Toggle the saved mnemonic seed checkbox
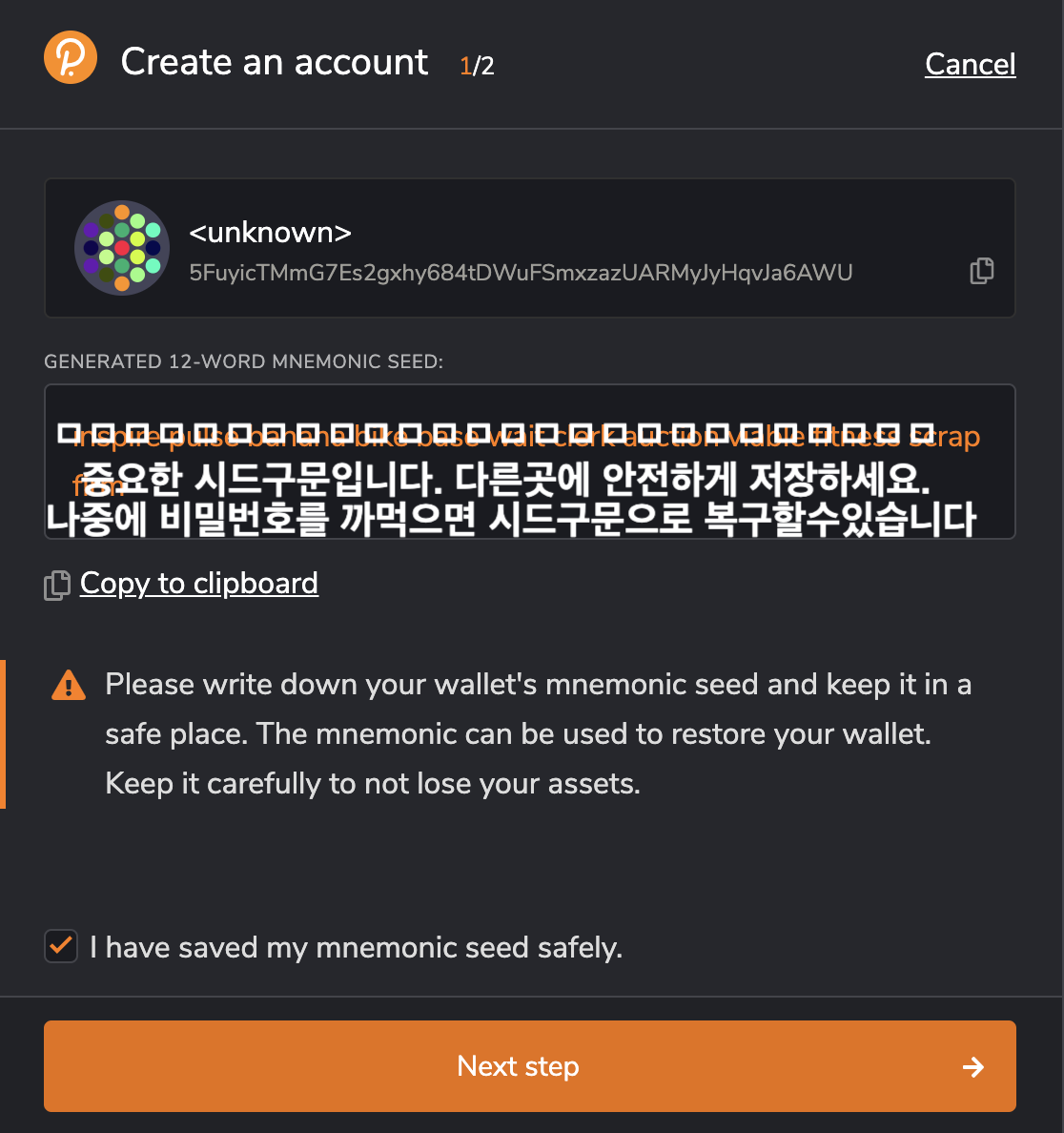Screen dimensions: 1064x1133 pos(61,946)
